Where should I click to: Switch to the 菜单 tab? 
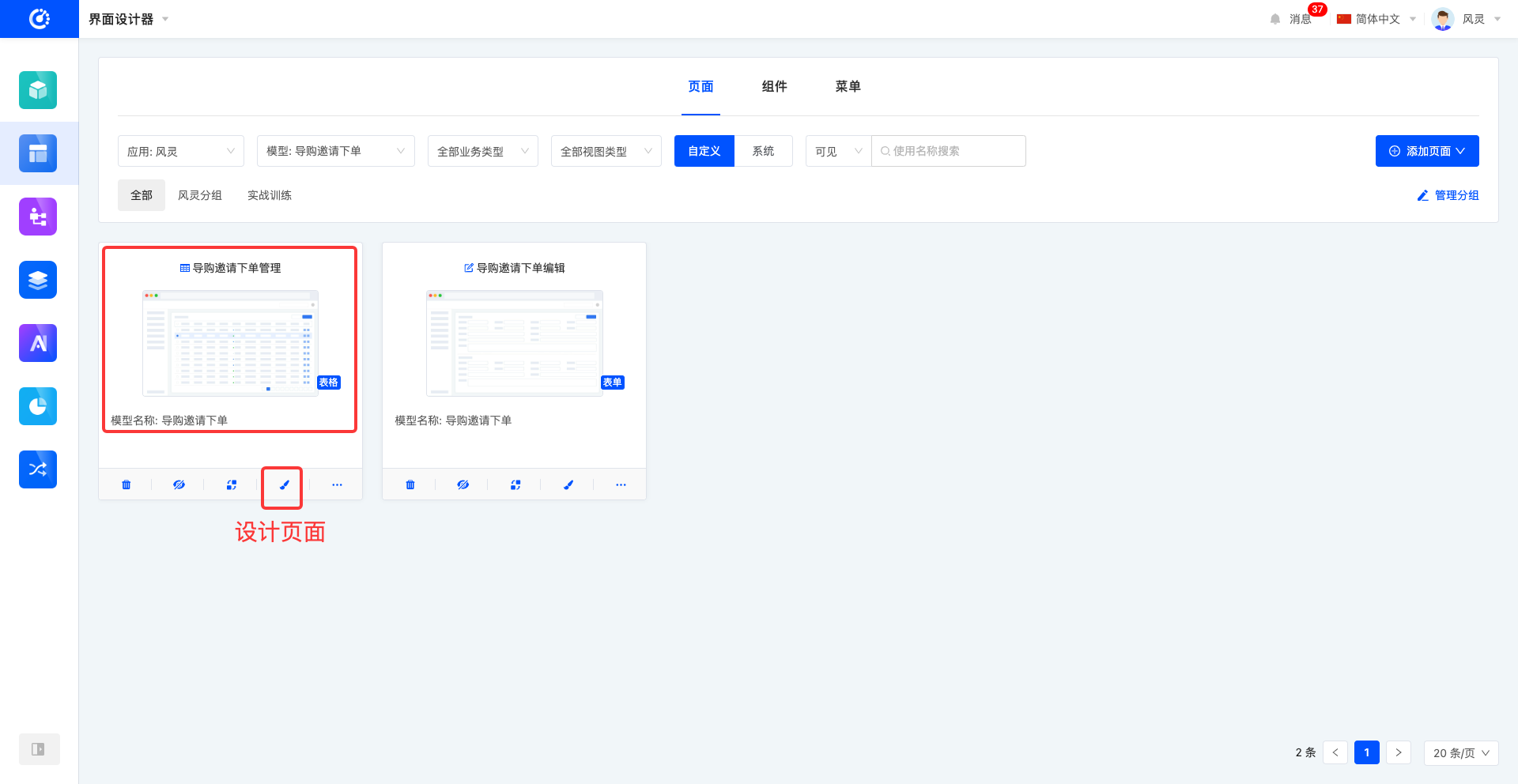848,86
